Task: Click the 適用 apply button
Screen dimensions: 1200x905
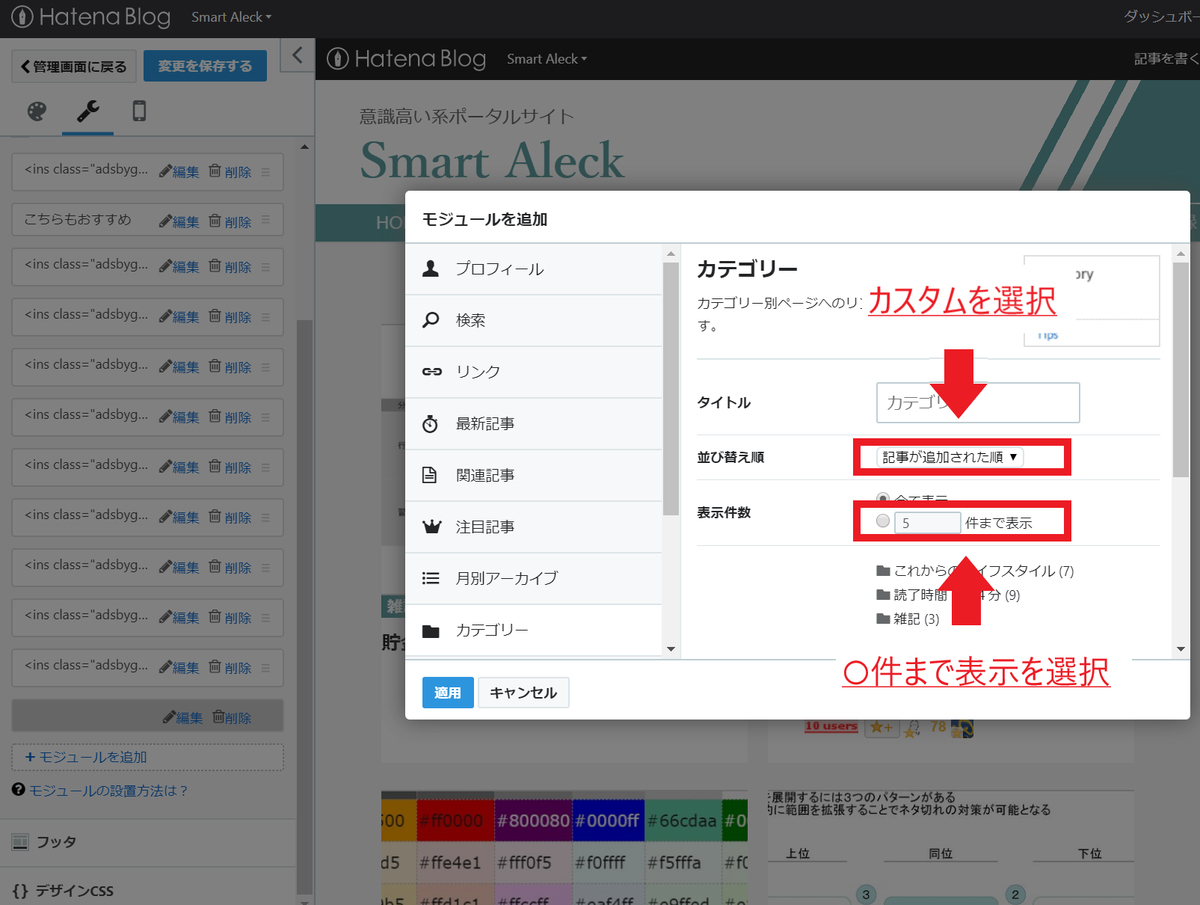Action: [x=448, y=693]
